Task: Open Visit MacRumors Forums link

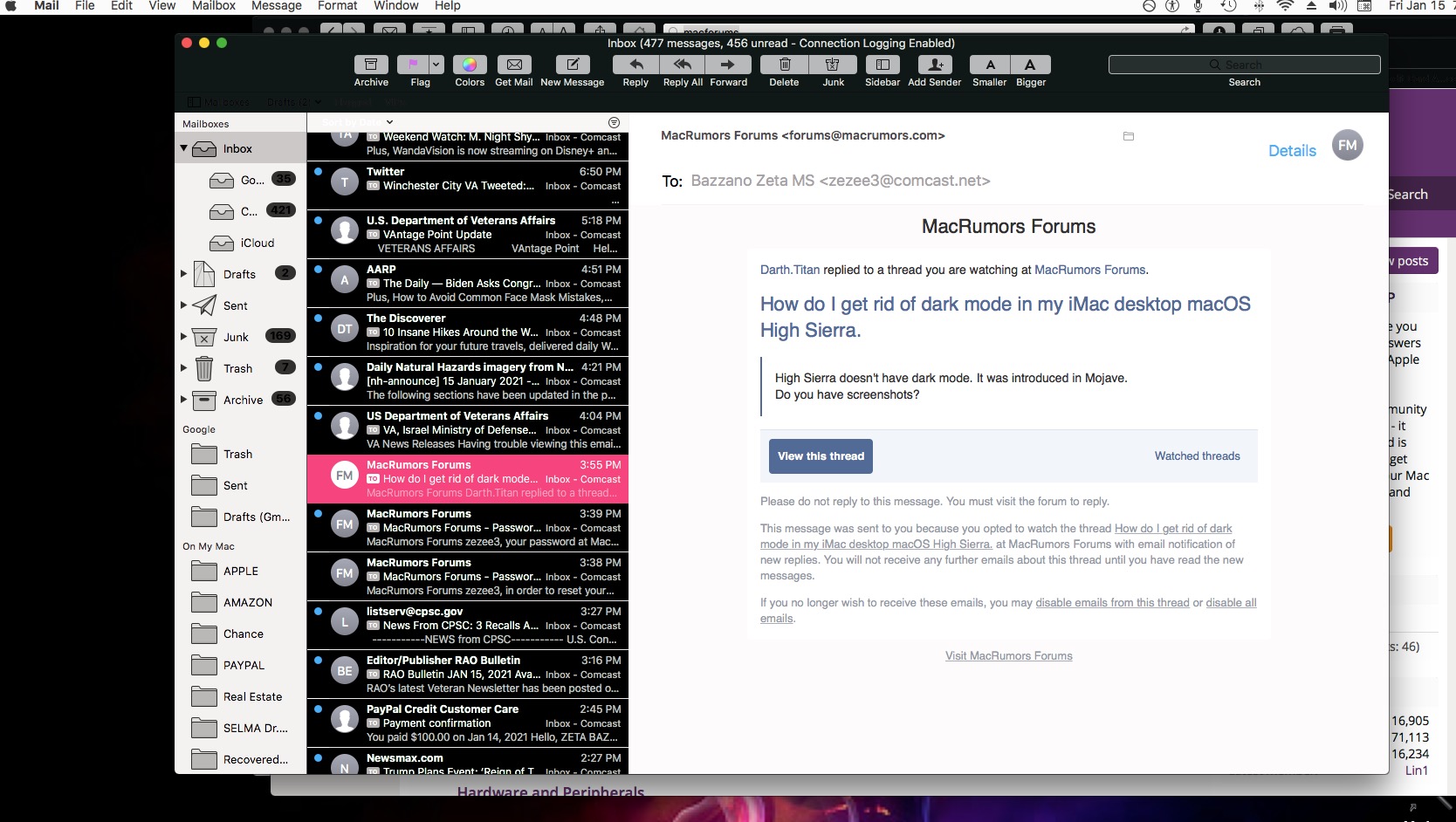Action: point(1008,656)
